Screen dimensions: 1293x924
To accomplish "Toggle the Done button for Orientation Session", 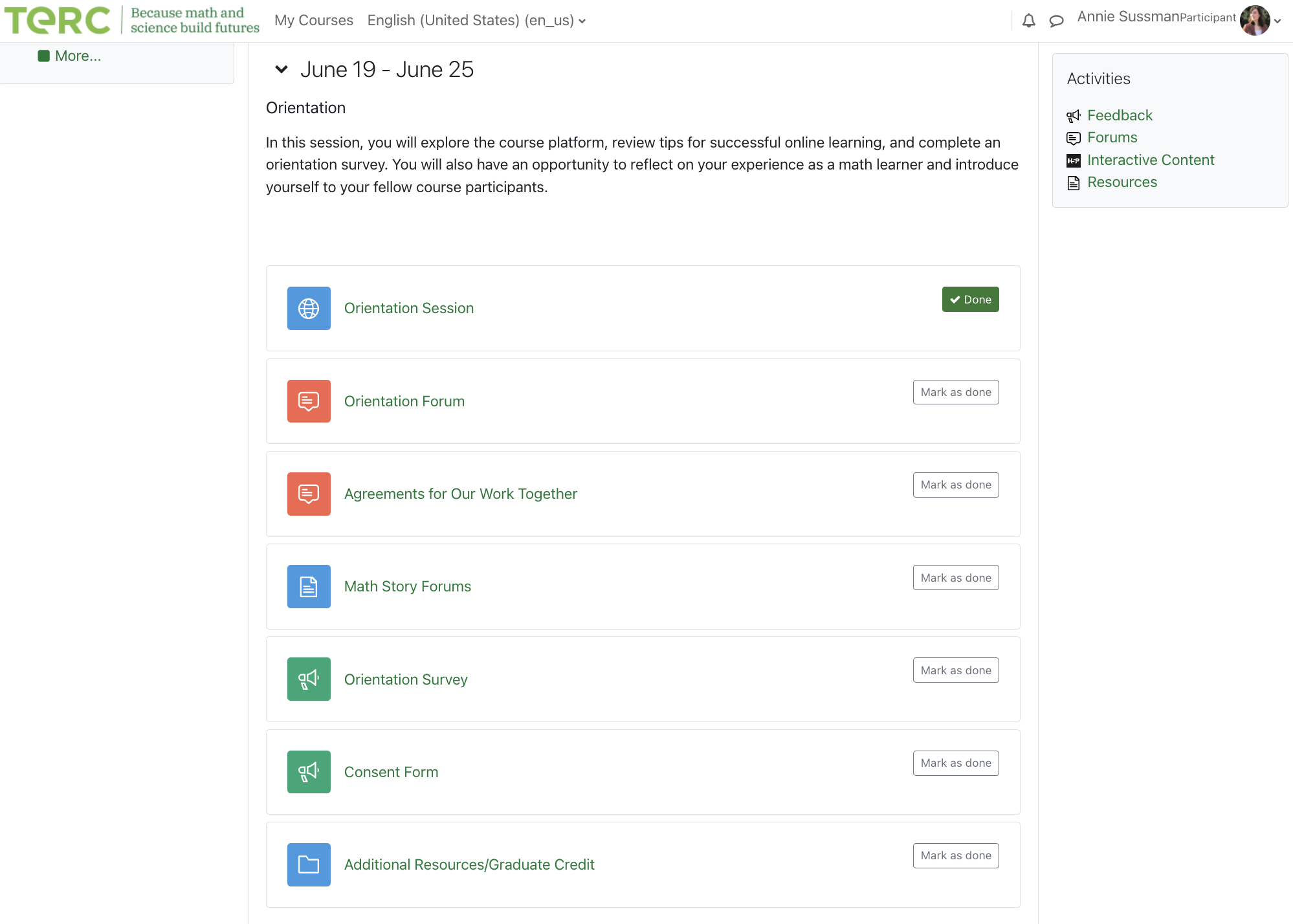I will [970, 300].
